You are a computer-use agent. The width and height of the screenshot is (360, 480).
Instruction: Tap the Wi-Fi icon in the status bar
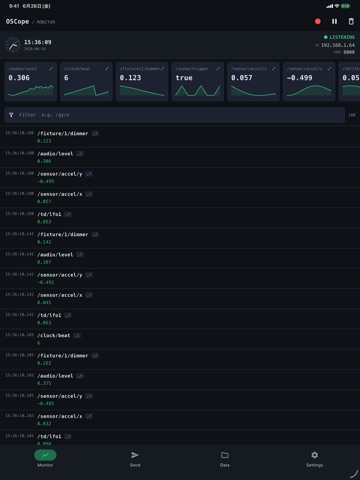point(337,6)
